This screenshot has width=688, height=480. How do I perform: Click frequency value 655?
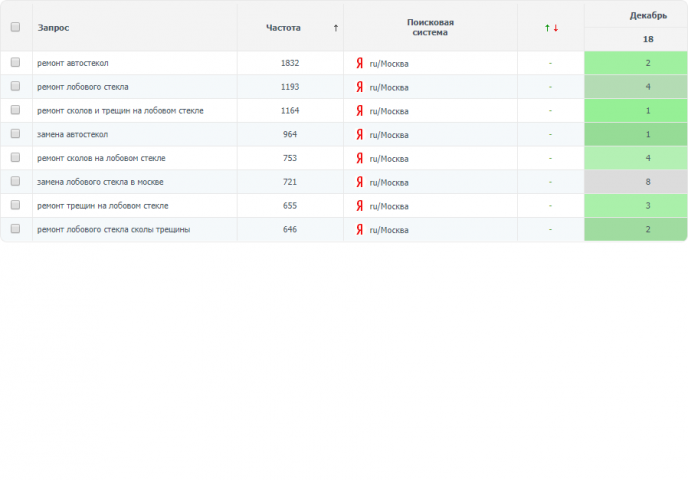click(x=290, y=205)
